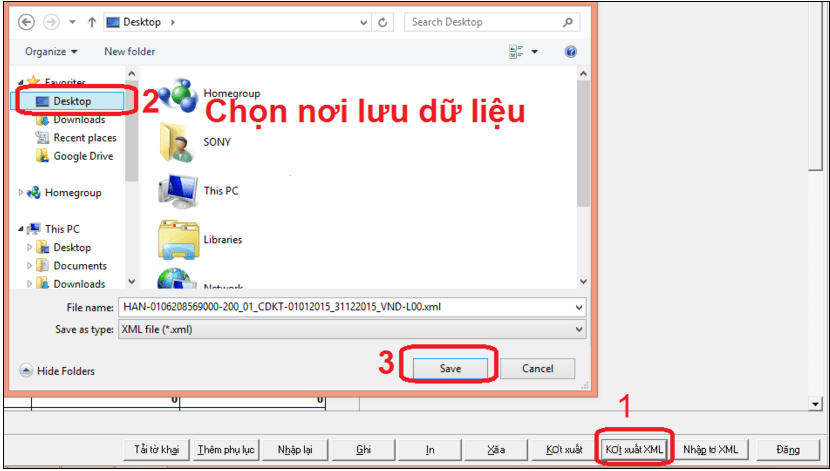The width and height of the screenshot is (830, 471).
Task: Click the Nhập lại button
Action: point(295,450)
